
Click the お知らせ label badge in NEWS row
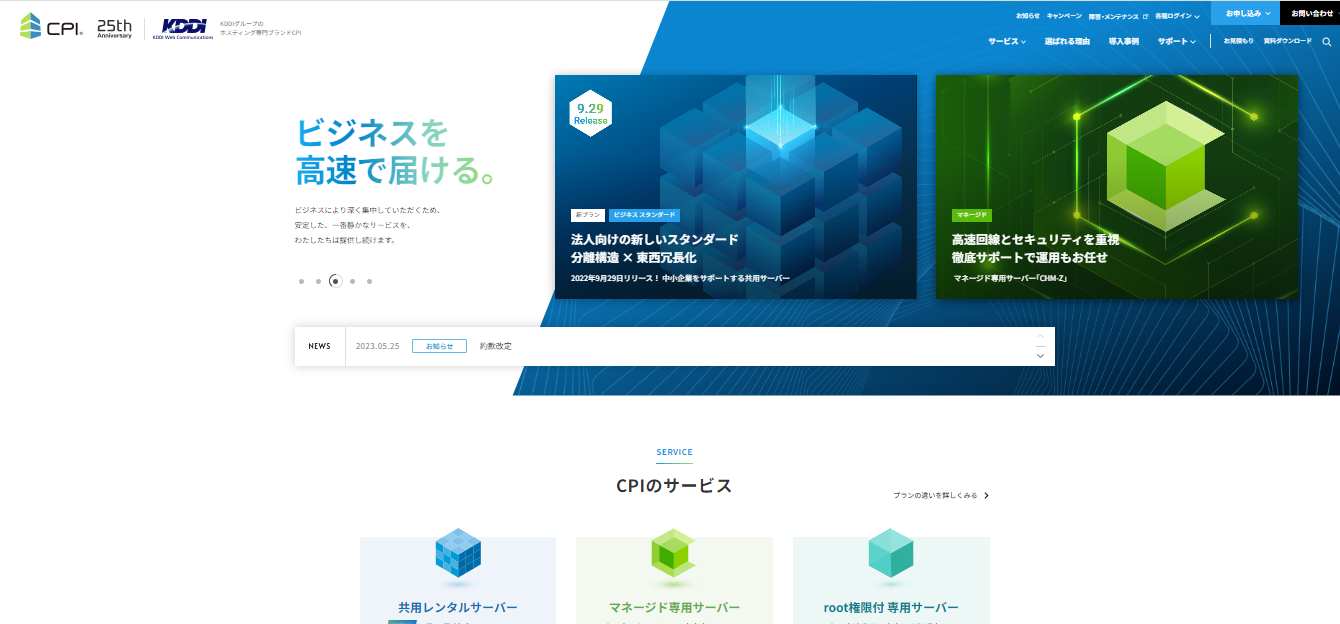point(438,344)
